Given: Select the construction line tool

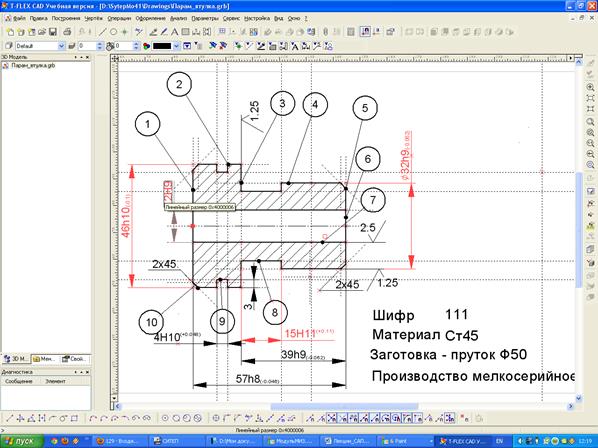Looking at the screenshot, I should tap(102, 32).
